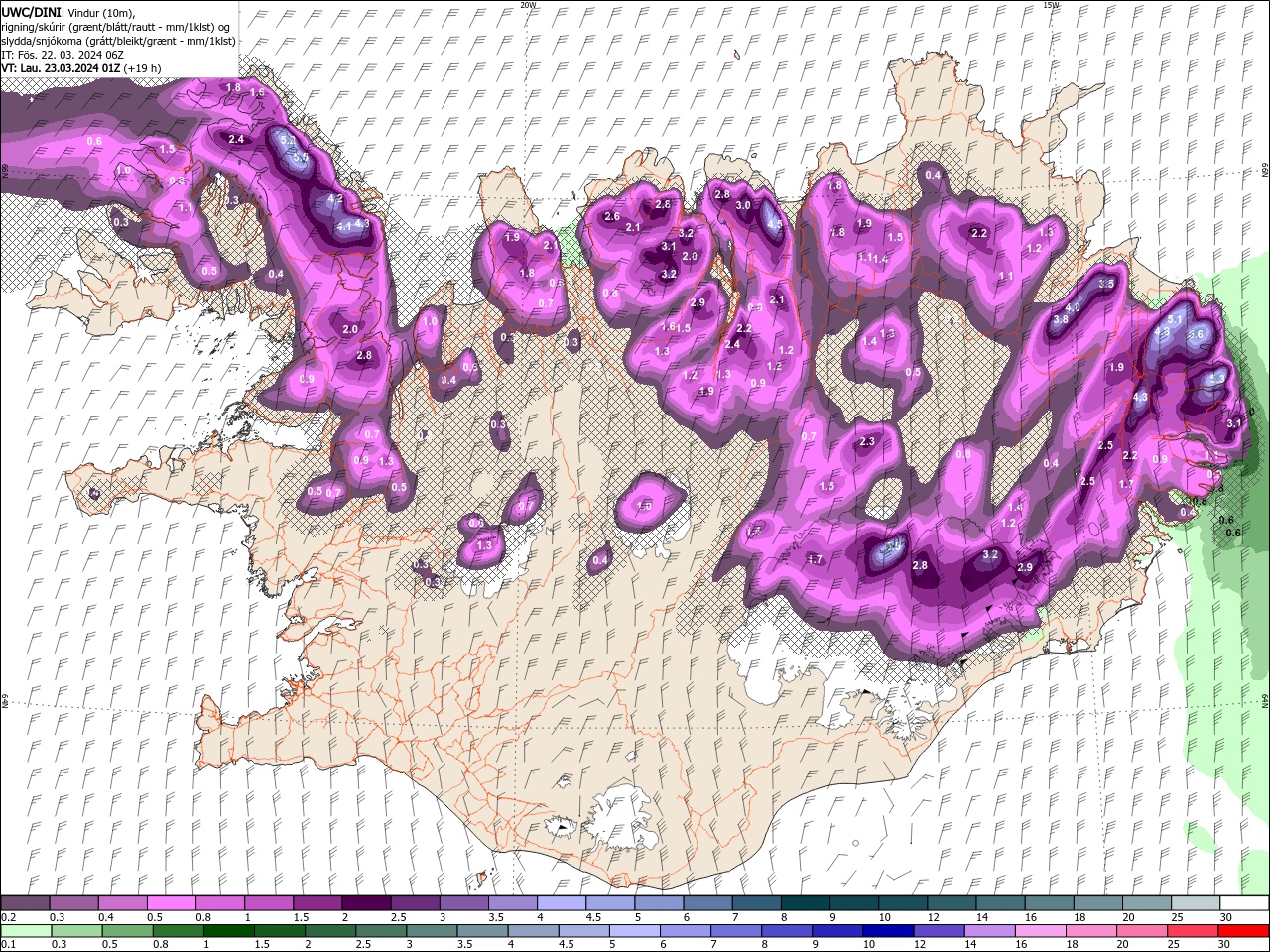Click the 2.3 snowfall value on the map
The image size is (1270, 952).
click(x=867, y=441)
